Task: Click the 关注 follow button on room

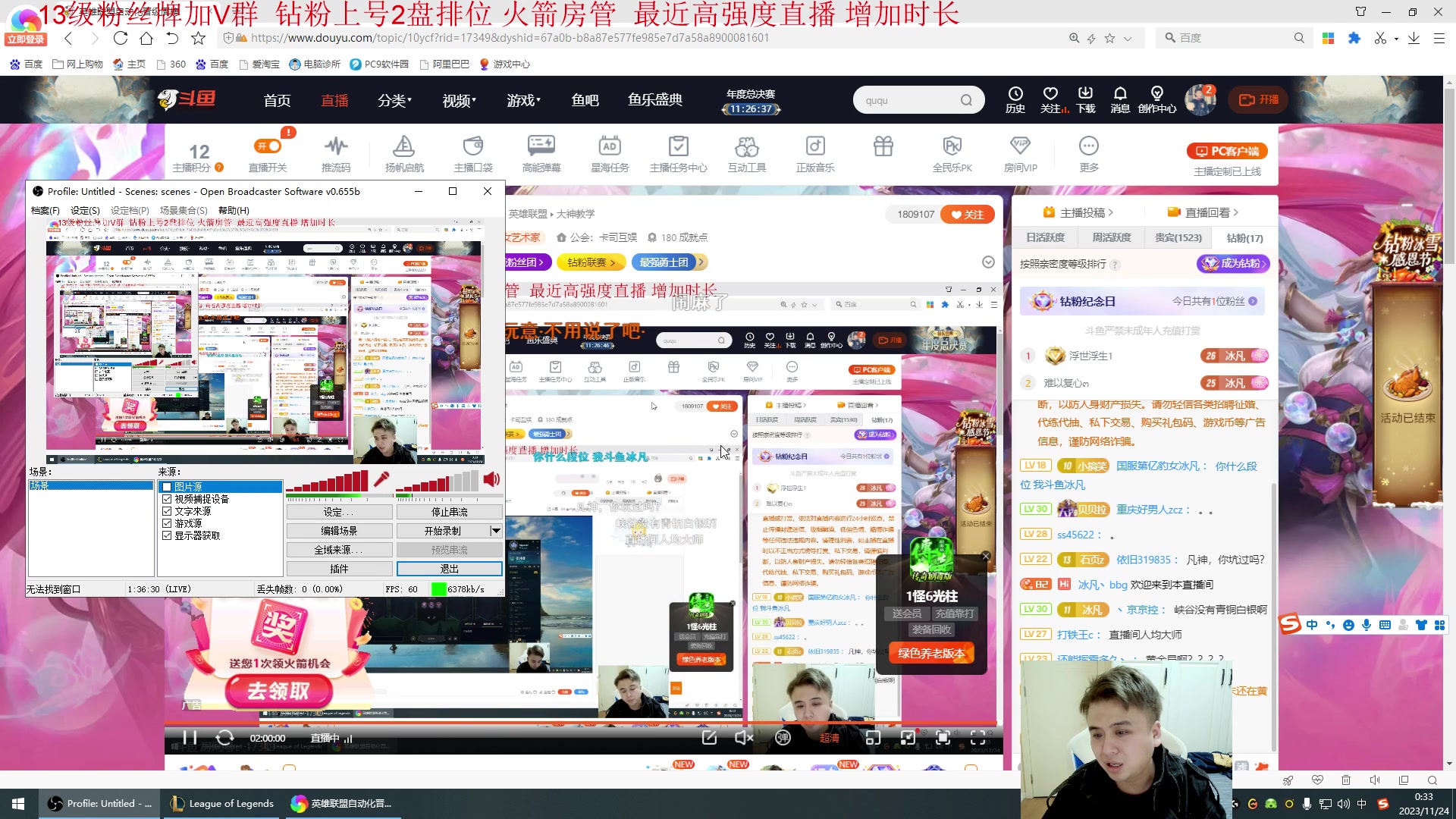Action: (967, 215)
